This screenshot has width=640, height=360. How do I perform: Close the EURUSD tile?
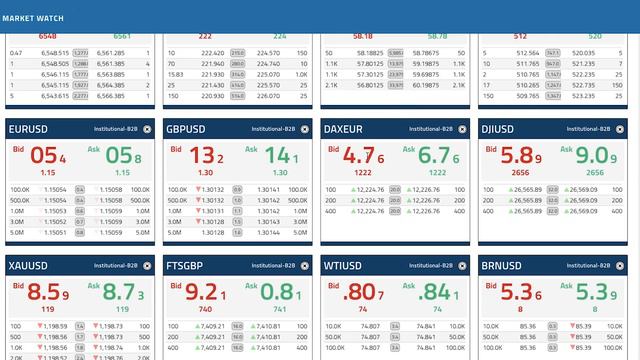(x=147, y=129)
